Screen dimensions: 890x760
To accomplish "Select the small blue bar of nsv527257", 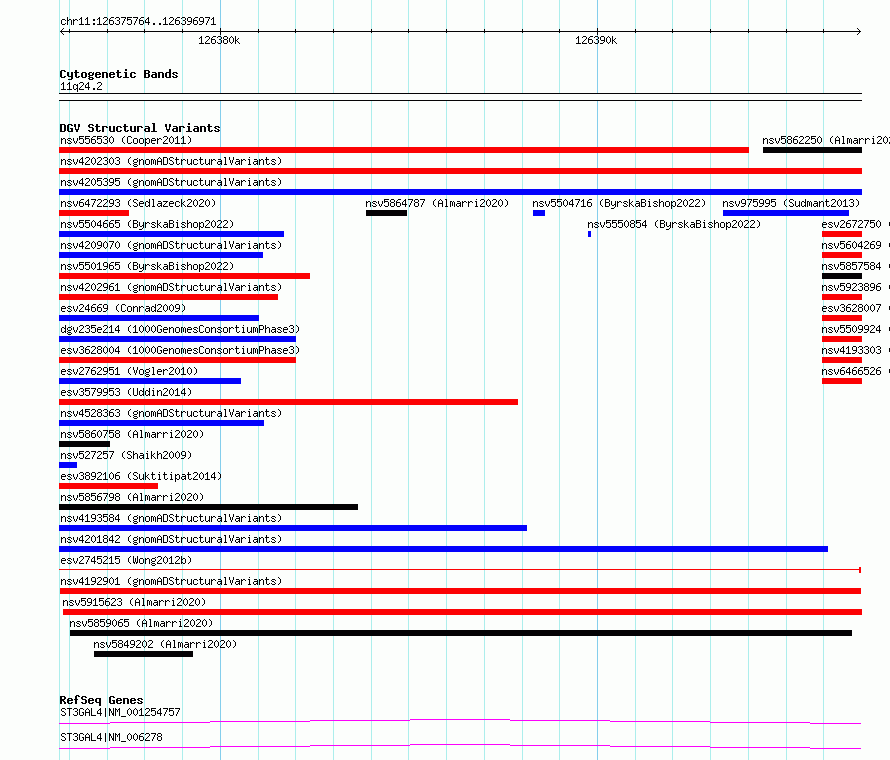I will point(68,465).
